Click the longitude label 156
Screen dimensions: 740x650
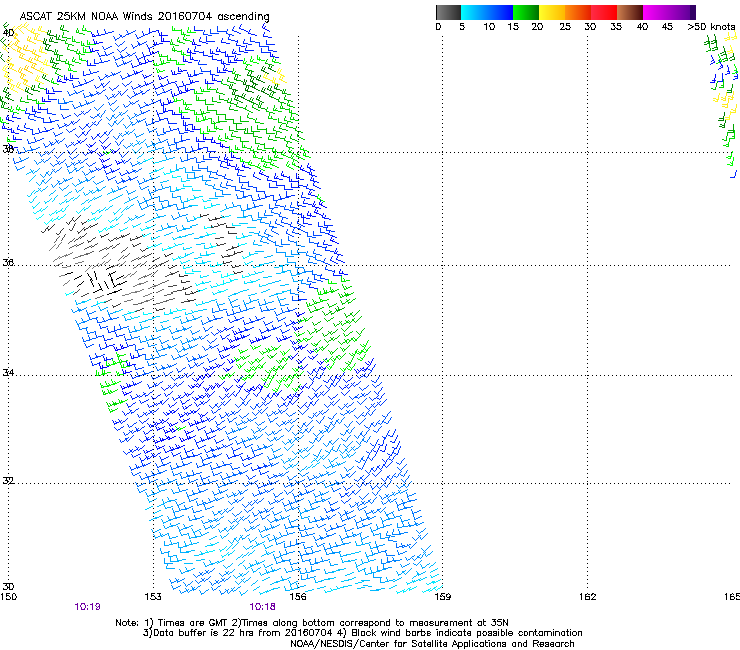click(x=298, y=597)
